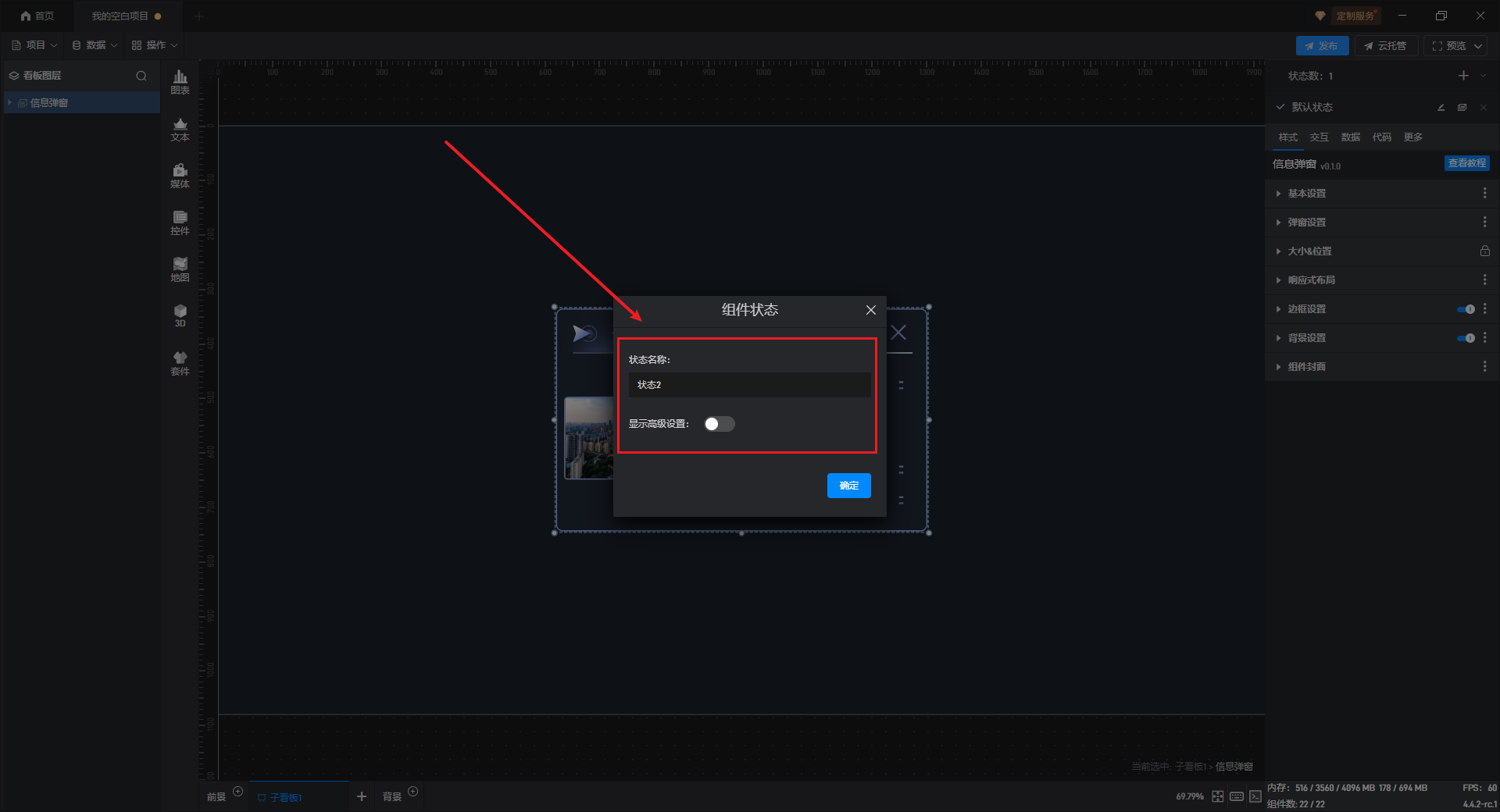This screenshot has height=812, width=1500.
Task: Go to the 首页 home tab
Action: pos(37,16)
